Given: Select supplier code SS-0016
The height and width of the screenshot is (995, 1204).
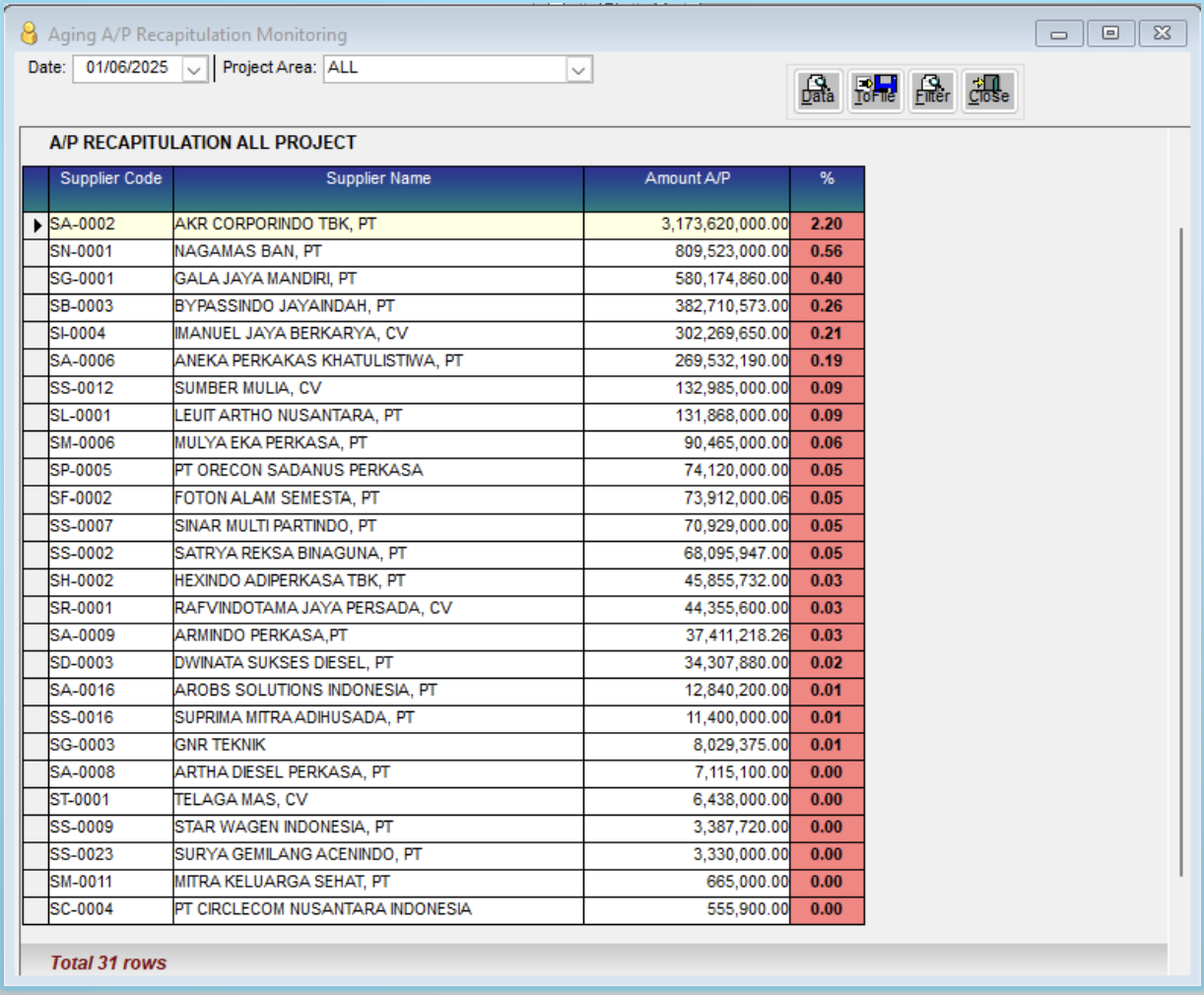Looking at the screenshot, I should click(110, 718).
